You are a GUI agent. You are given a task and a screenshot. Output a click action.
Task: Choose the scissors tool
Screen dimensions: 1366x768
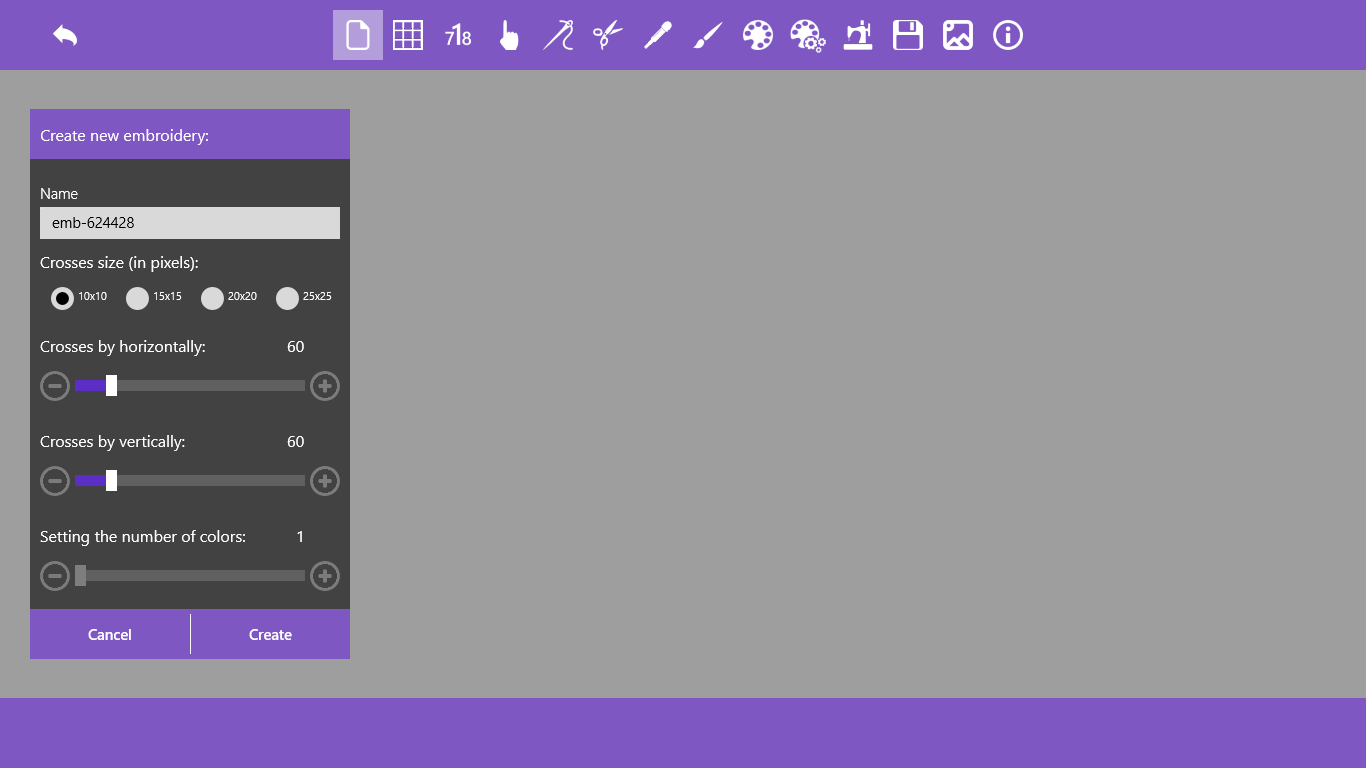(608, 35)
